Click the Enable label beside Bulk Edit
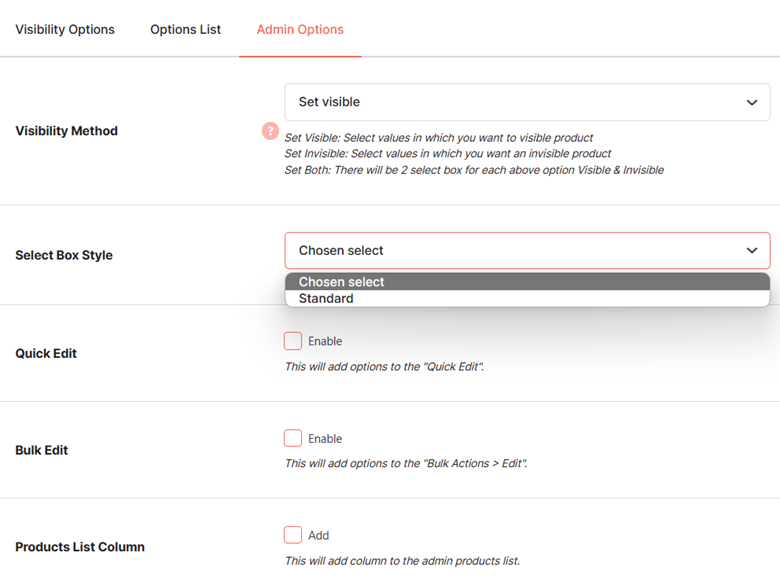780x582 pixels. point(325,439)
